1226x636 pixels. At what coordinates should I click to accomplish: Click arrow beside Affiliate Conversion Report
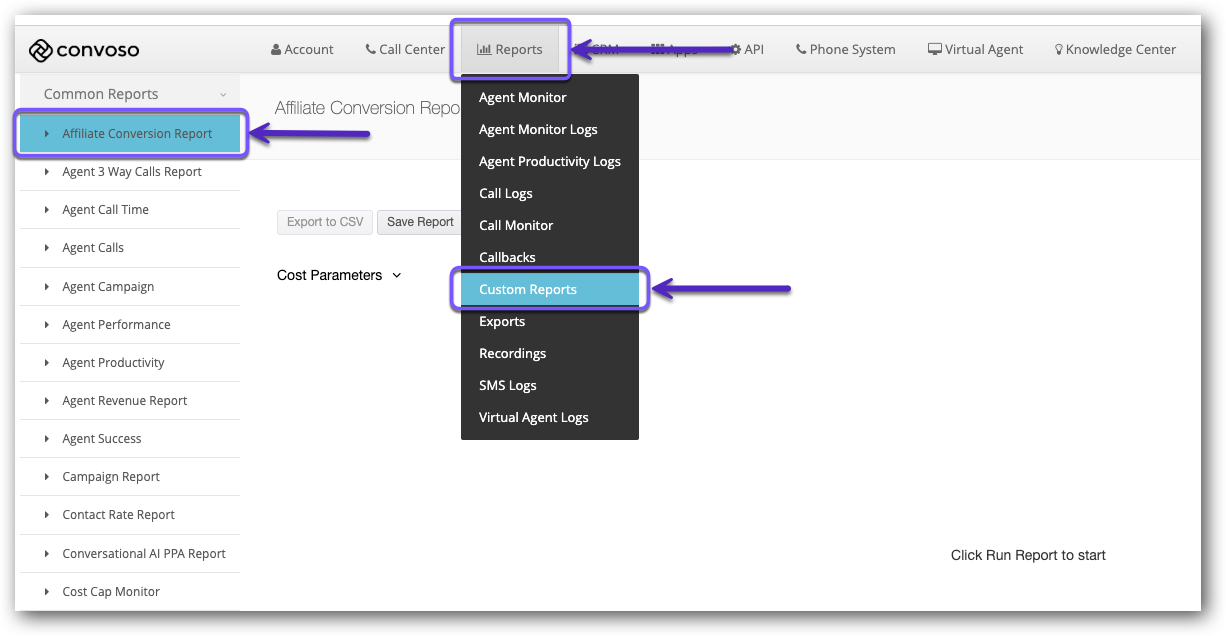click(x=47, y=133)
